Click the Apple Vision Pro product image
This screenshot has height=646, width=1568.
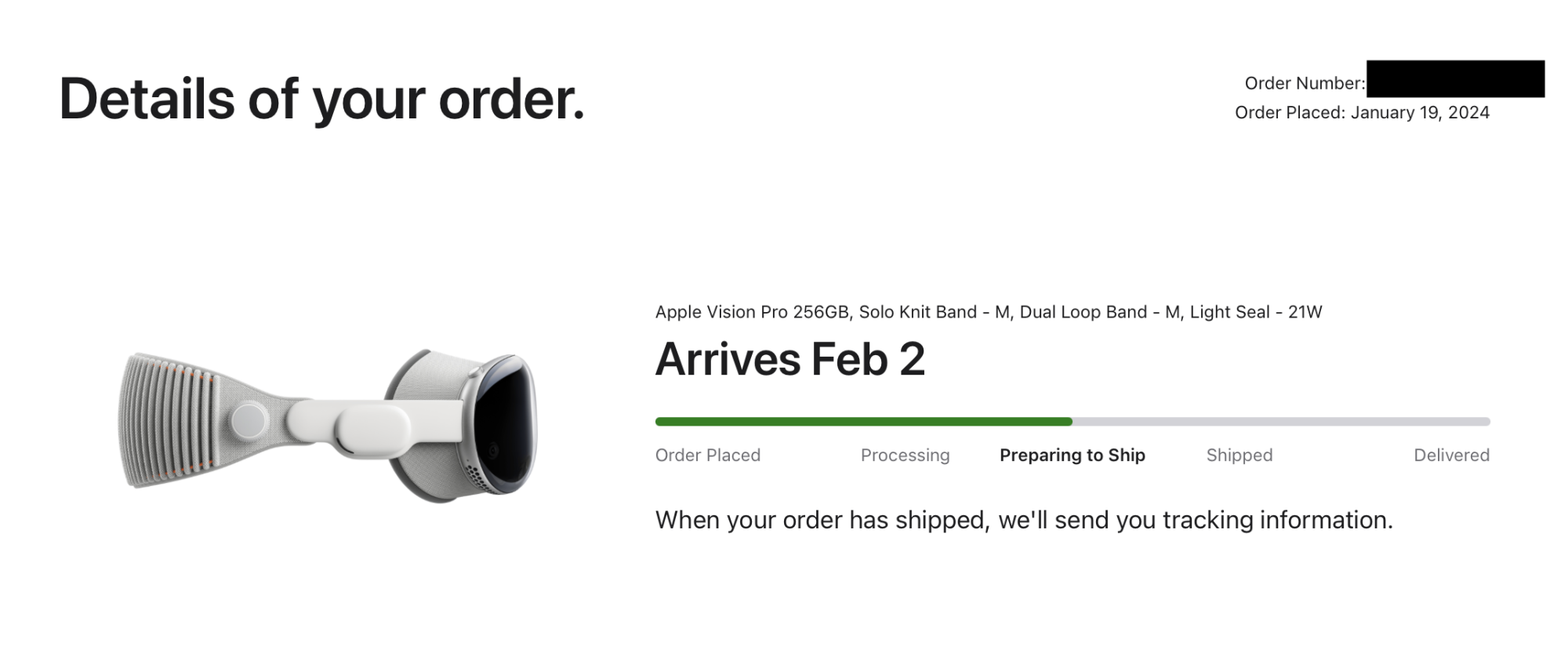[x=328, y=424]
